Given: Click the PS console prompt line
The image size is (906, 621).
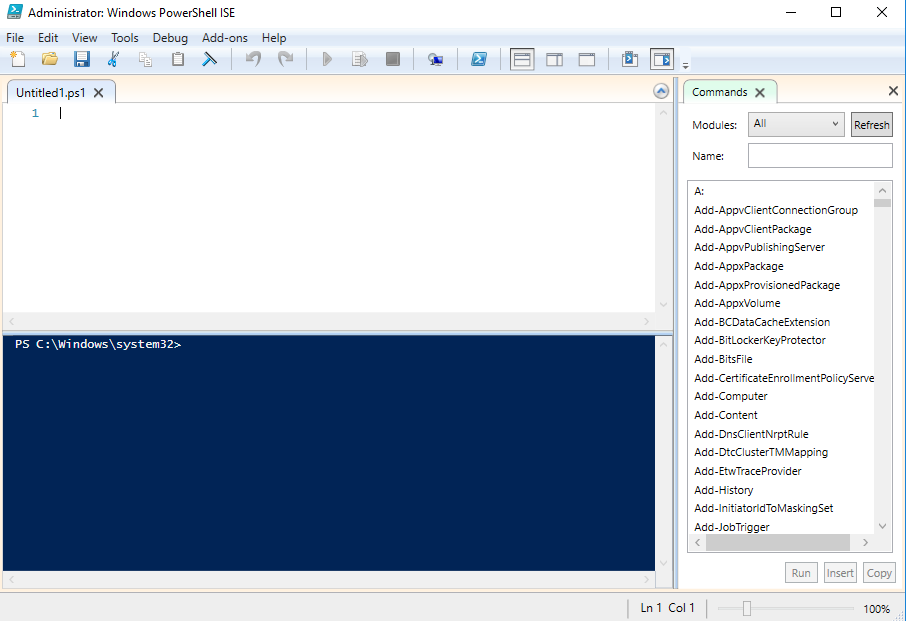Looking at the screenshot, I should coord(98,344).
